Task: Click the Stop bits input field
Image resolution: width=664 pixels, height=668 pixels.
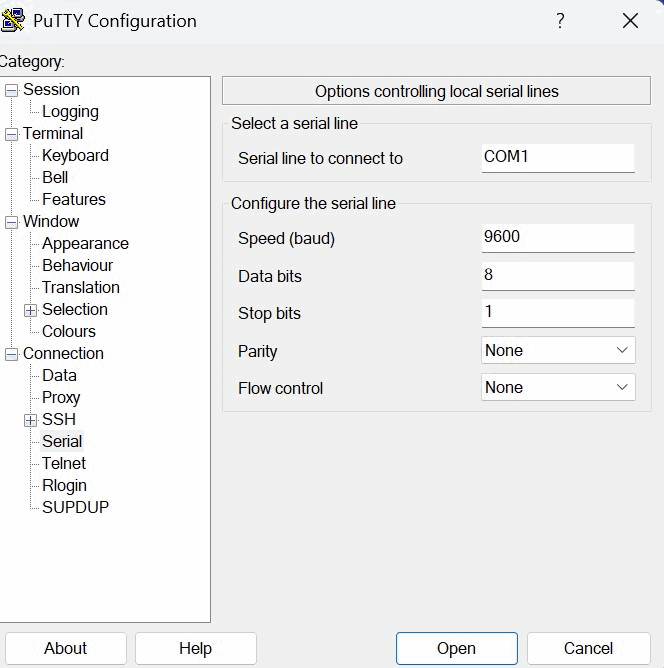Action: point(558,313)
